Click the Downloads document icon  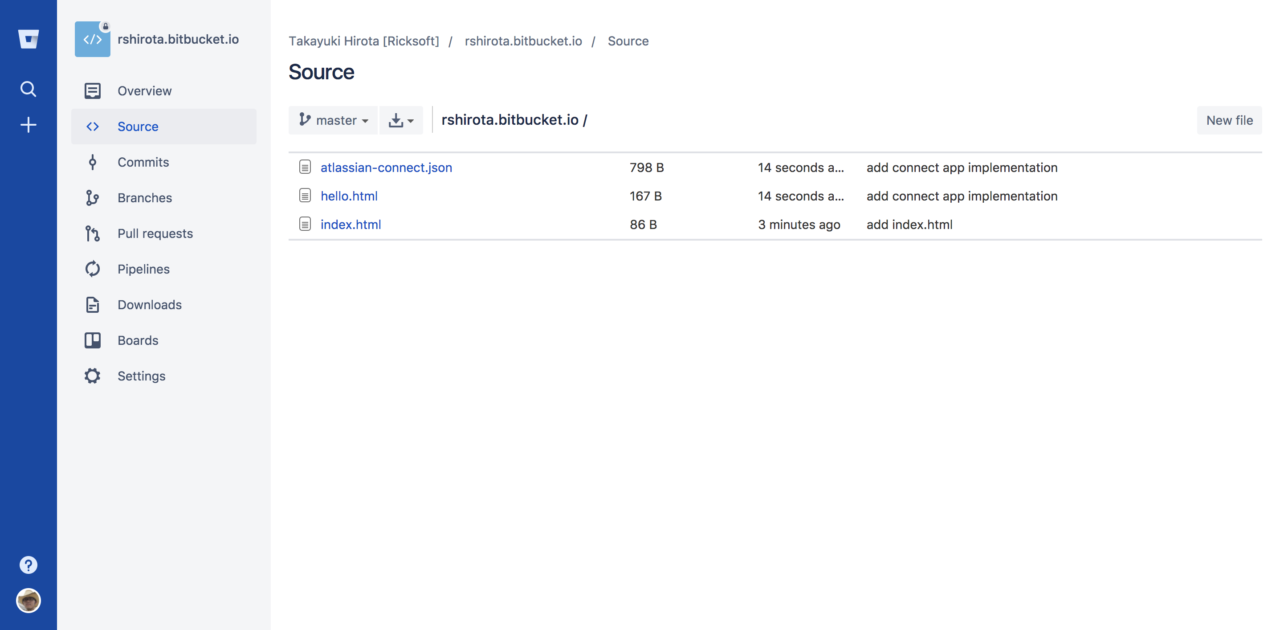(93, 305)
